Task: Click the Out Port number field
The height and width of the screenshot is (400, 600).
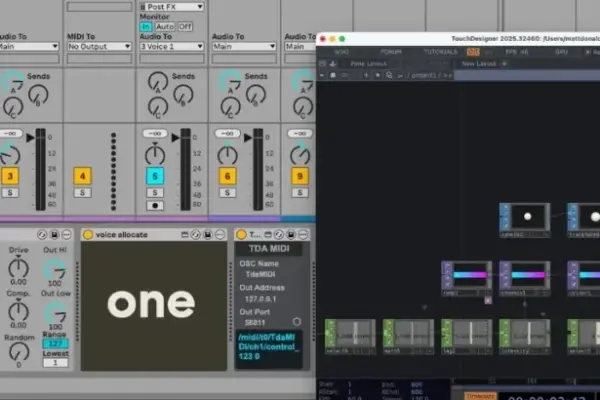Action: (255, 323)
